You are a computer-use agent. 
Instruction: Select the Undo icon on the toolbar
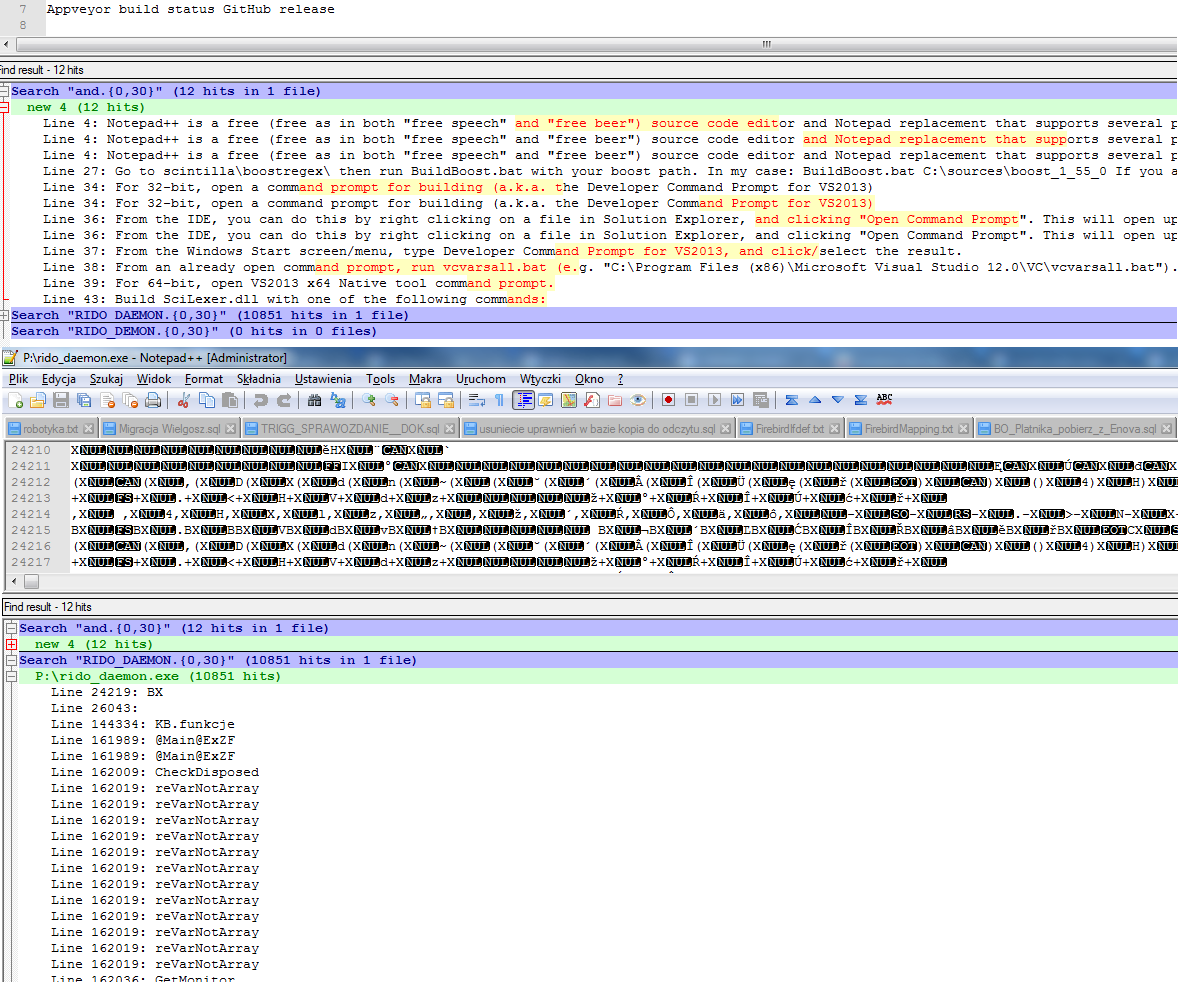click(x=262, y=400)
